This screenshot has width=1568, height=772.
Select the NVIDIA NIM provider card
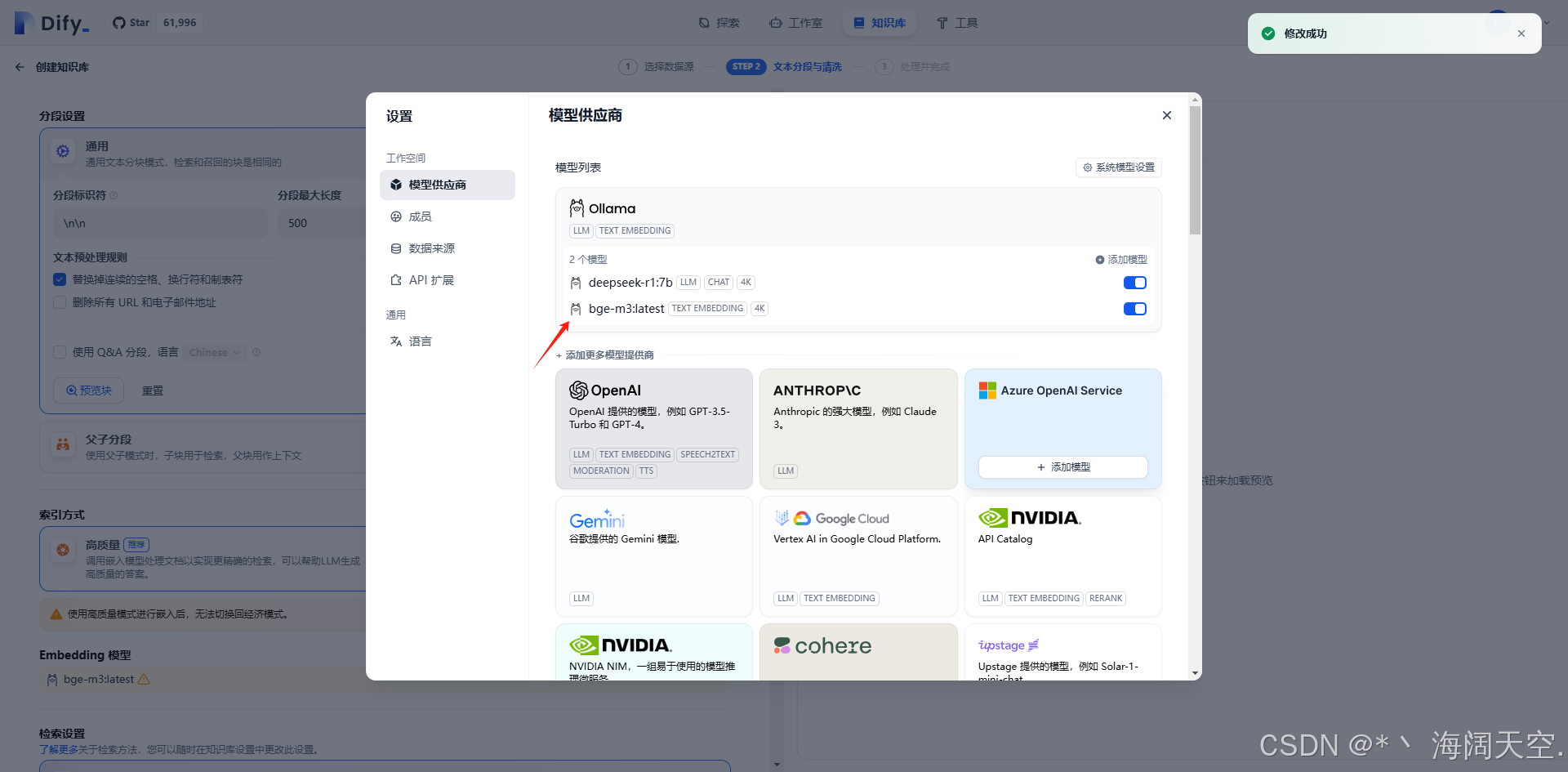(654, 652)
